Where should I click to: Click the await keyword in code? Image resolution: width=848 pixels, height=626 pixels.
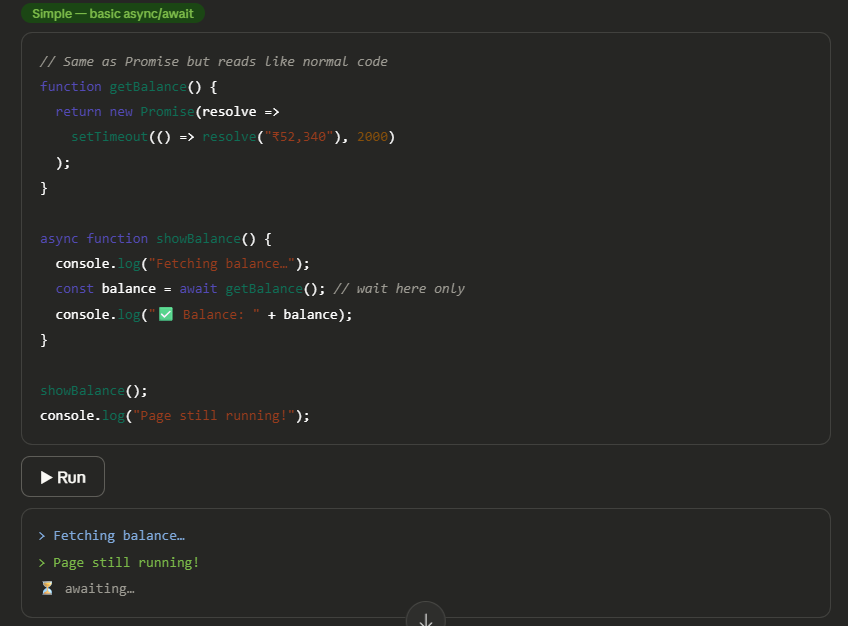pyautogui.click(x=198, y=289)
